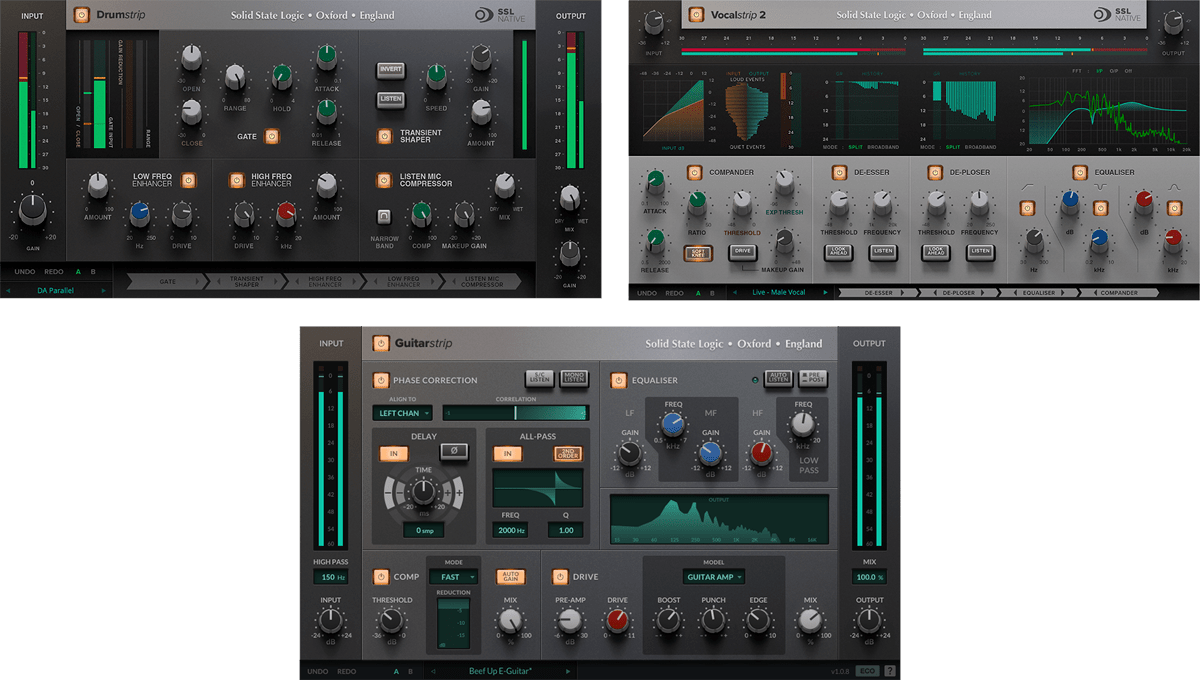Image resolution: width=1200 pixels, height=680 pixels.
Task: Click the De-Ploser power icon
Action: pyautogui.click(x=933, y=172)
